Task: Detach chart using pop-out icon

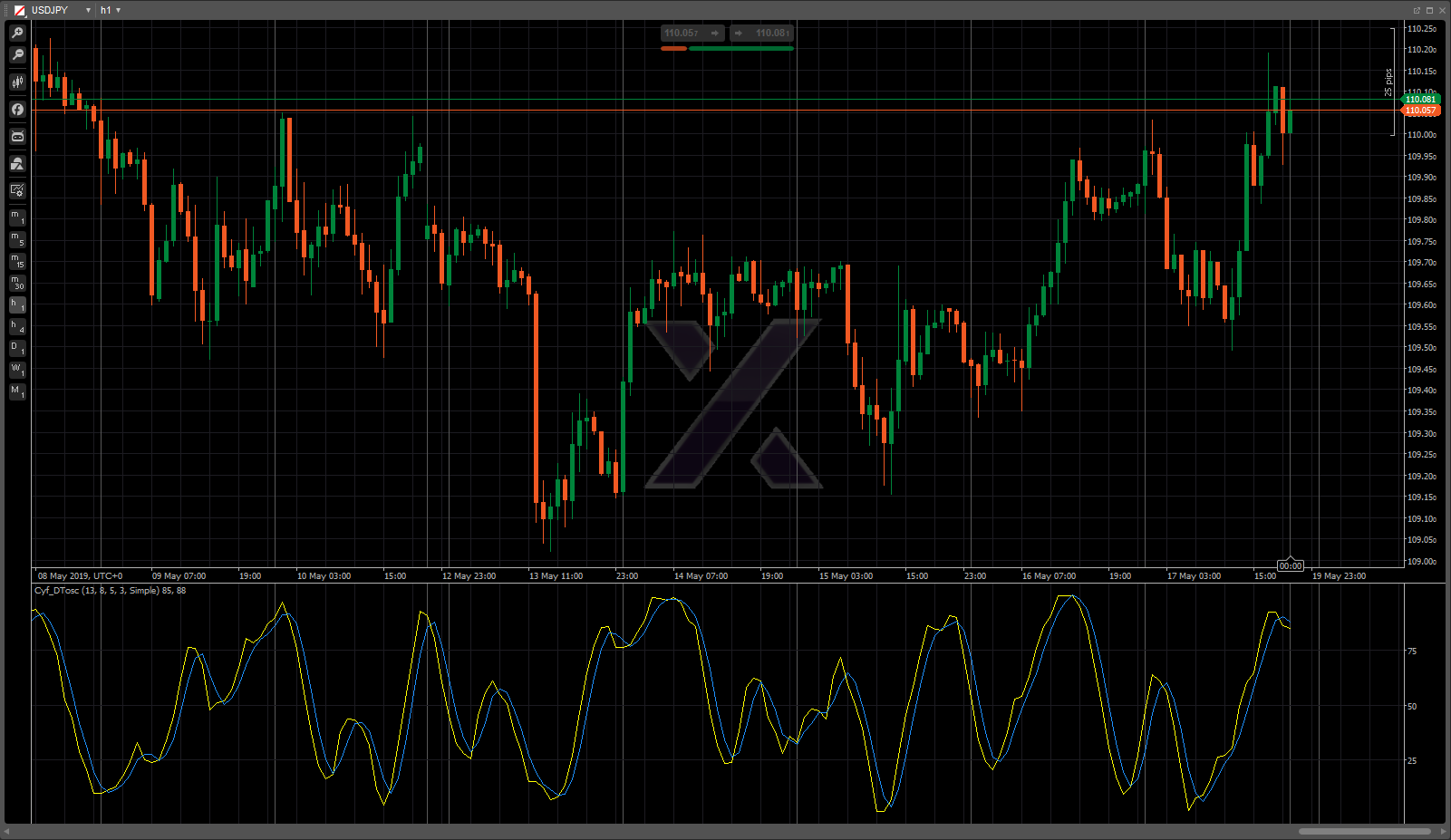Action: click(1417, 10)
